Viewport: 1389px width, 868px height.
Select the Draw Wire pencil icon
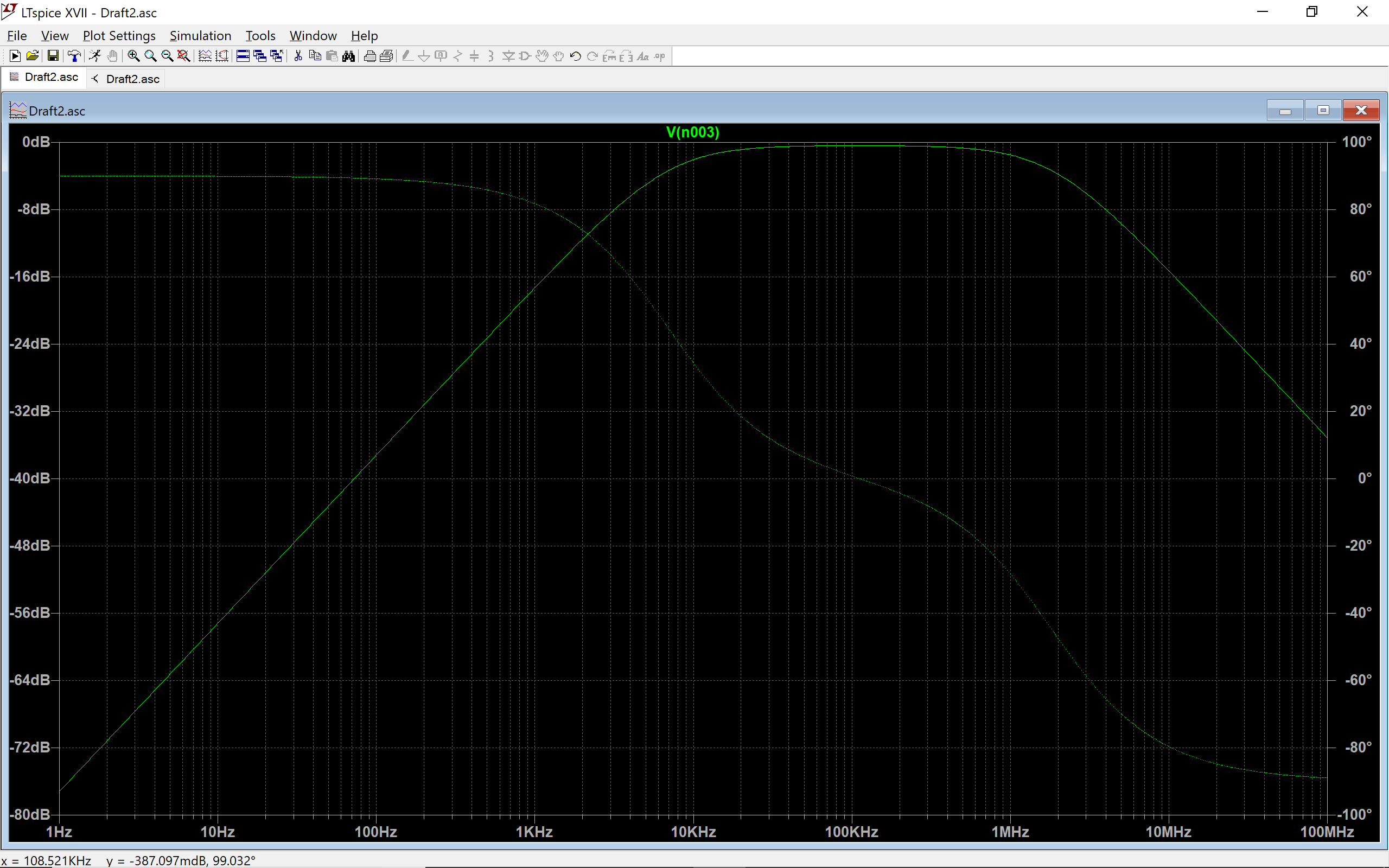tap(407, 56)
